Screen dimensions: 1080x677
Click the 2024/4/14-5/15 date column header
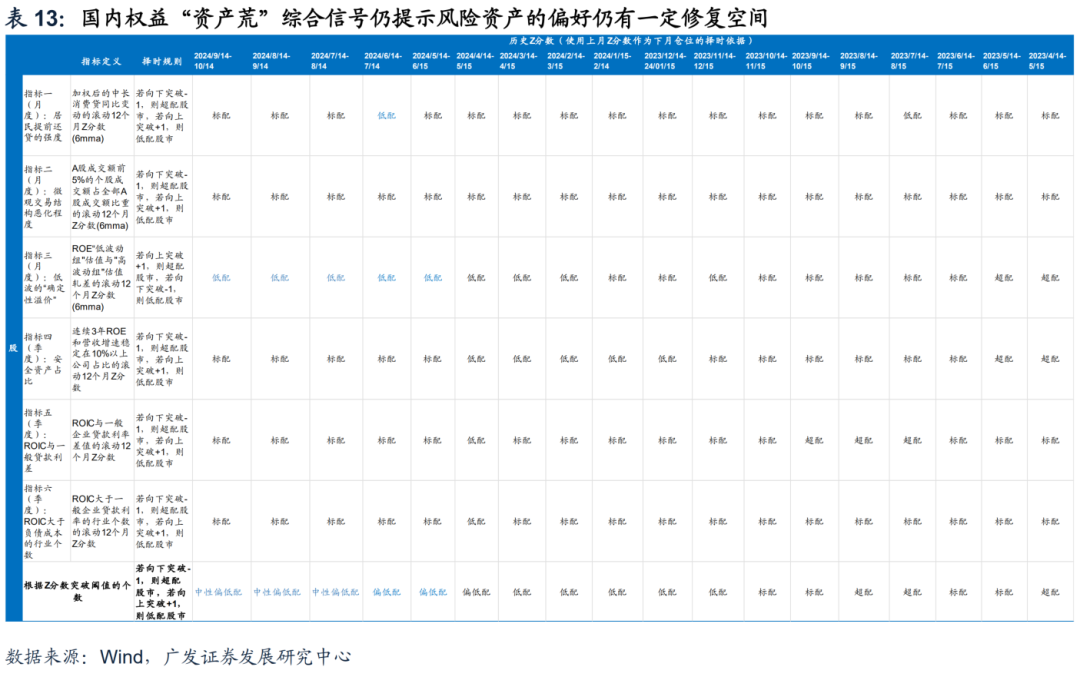pos(475,61)
